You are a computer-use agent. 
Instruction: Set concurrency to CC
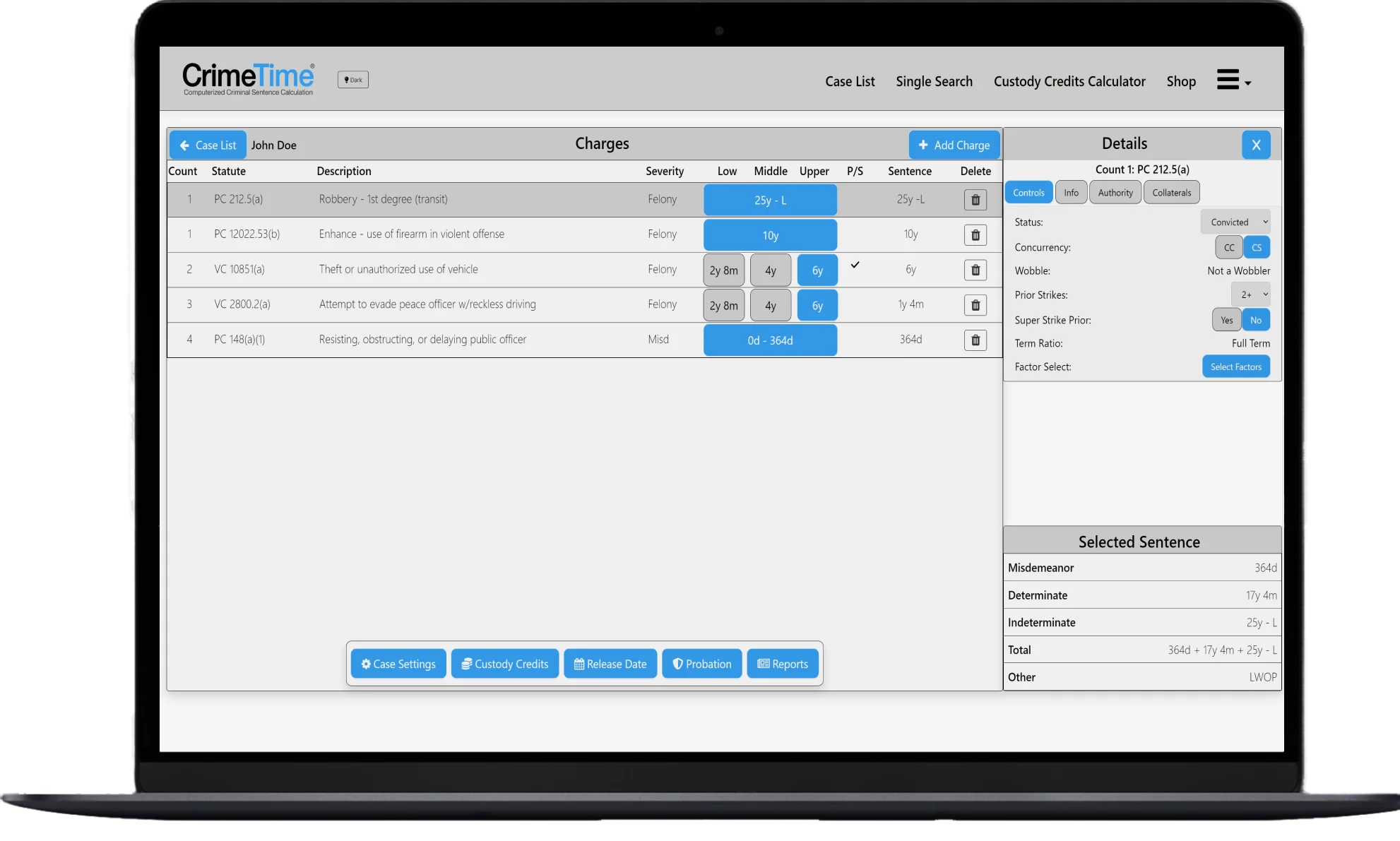point(1228,248)
